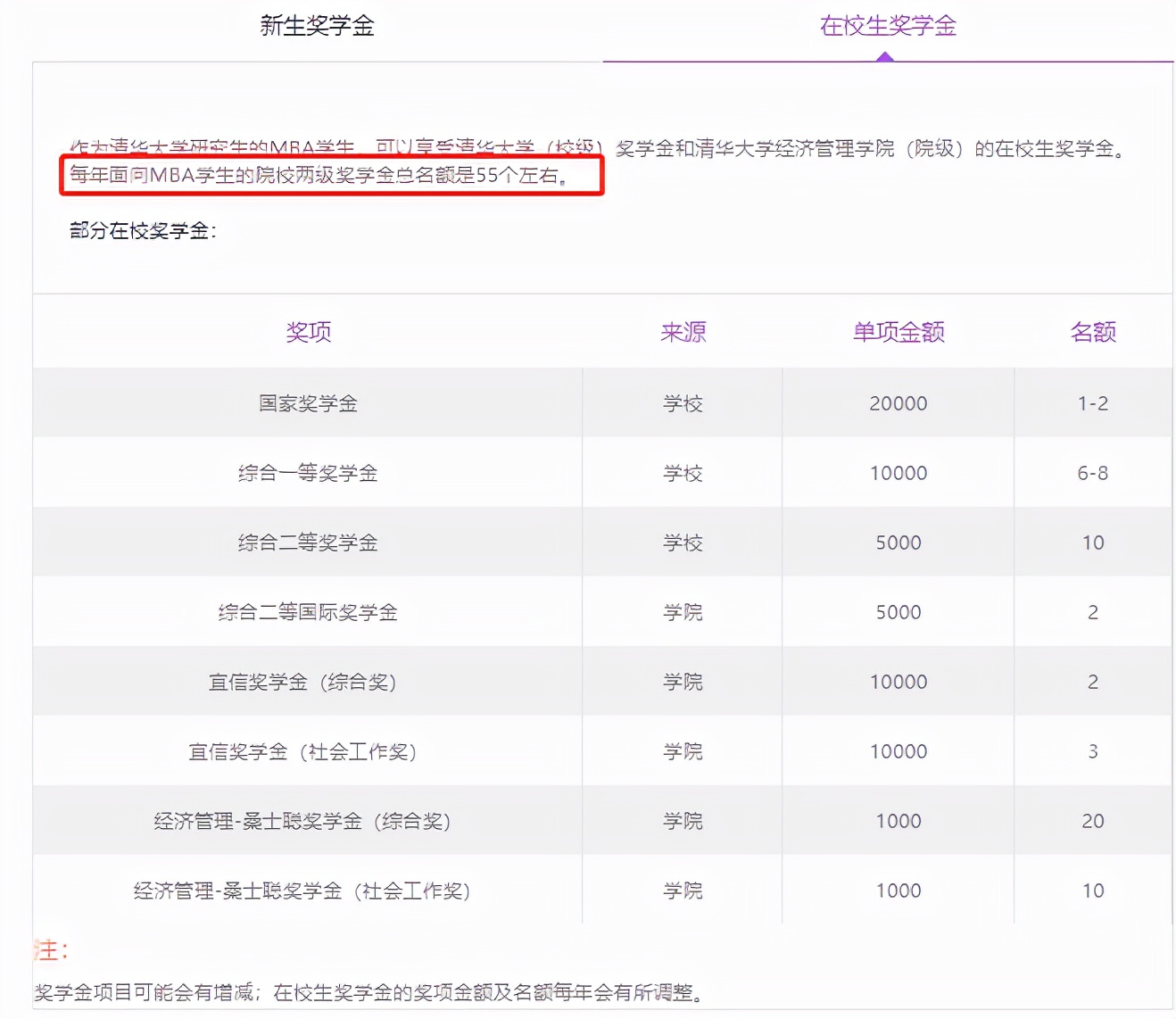The image size is (1176, 1019).
Task: Click the 20000 amount for 国家奖学金
Action: pos(898,402)
